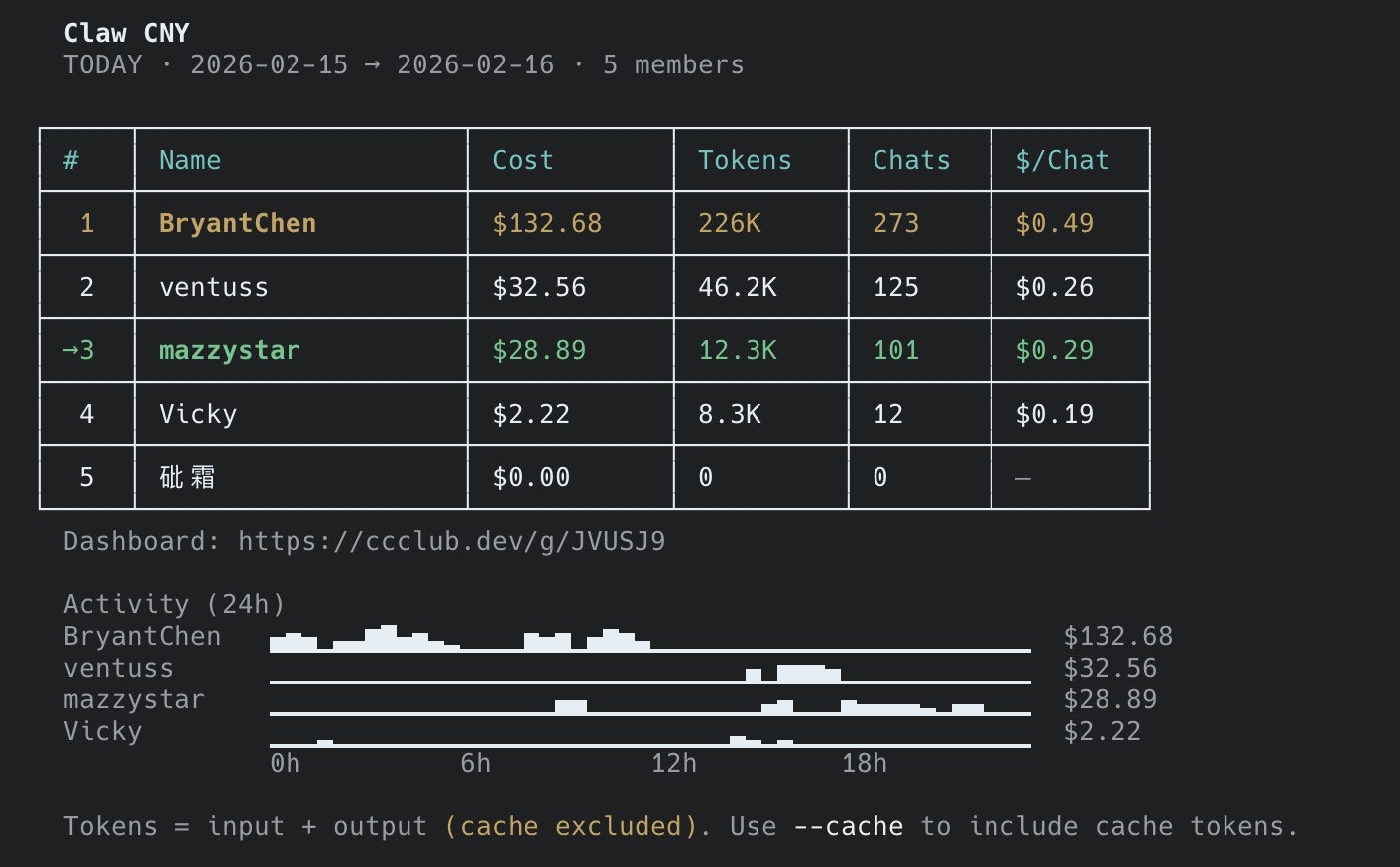Click the '12h' axis label
This screenshot has height=867, width=1400.
coord(674,763)
